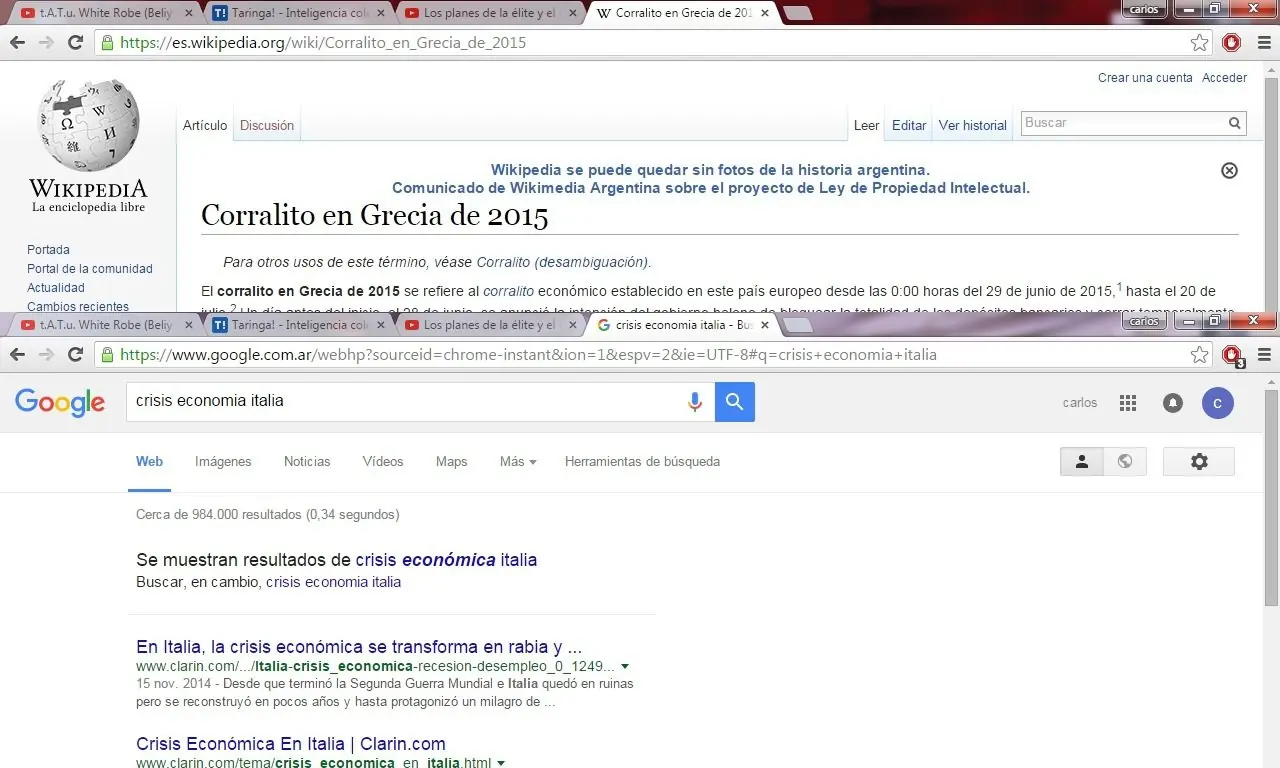Open result Crisis Económica En Italia | Clarin.com
Viewport: 1280px width, 768px height.
(x=291, y=744)
